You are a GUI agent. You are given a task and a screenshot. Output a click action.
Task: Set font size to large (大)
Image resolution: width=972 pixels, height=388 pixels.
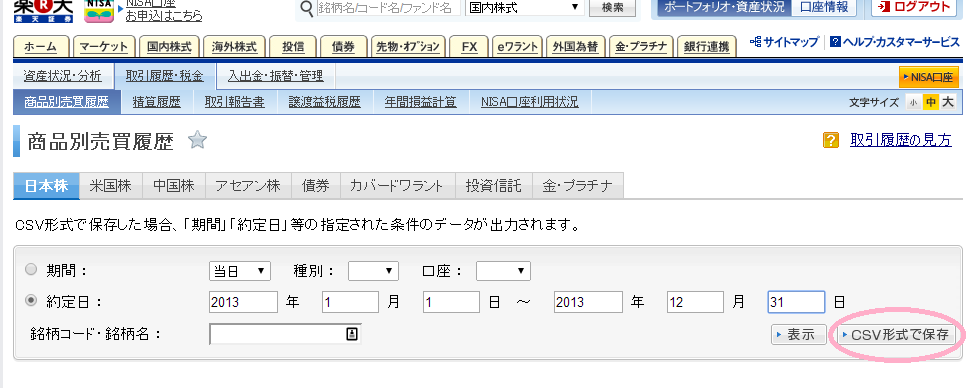click(947, 103)
